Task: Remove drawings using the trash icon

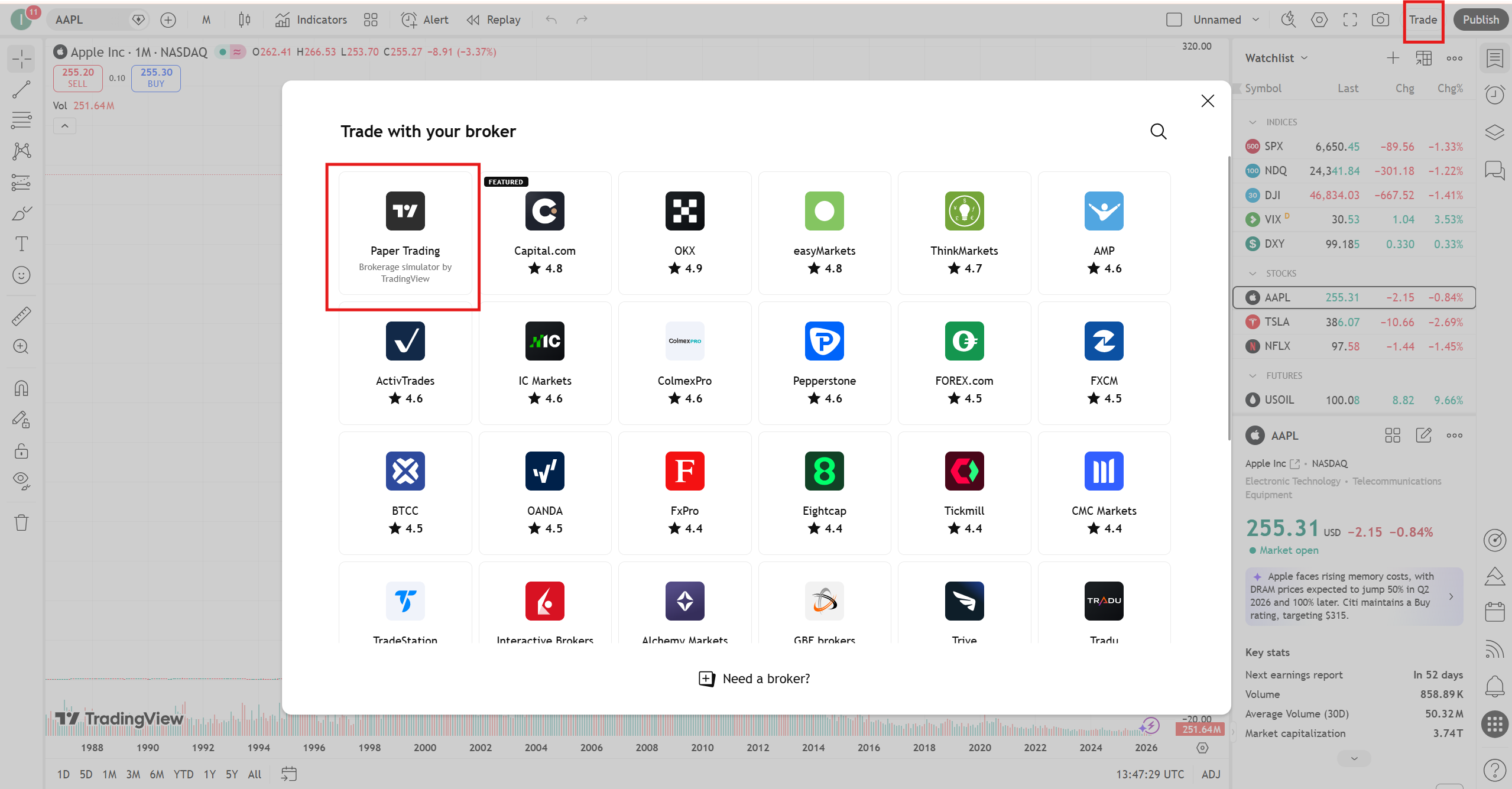Action: [x=21, y=522]
